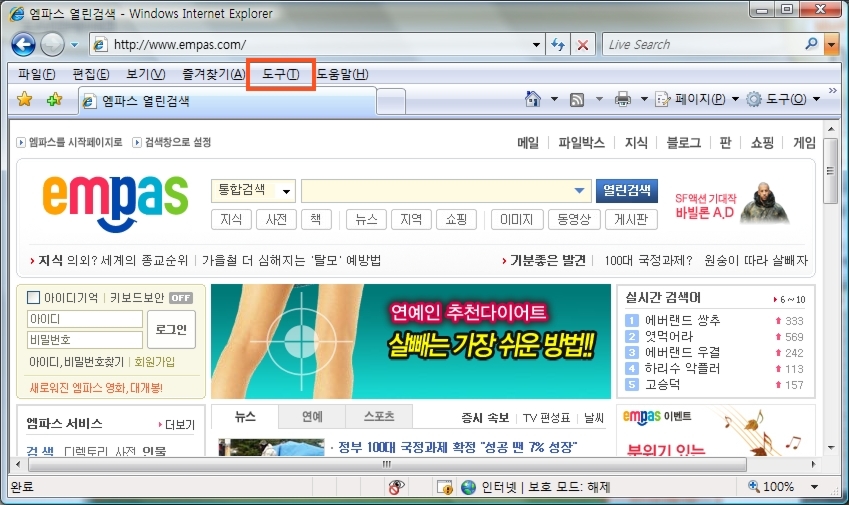Select the 뉴스 search category button
849x505 pixels.
tap(366, 219)
